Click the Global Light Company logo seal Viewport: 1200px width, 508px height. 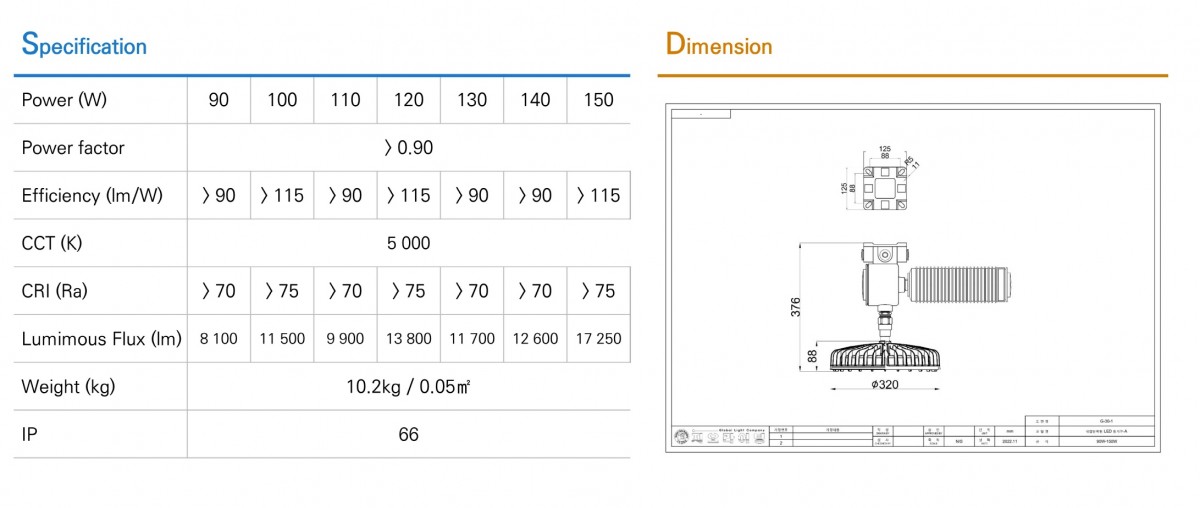pyautogui.click(x=681, y=437)
